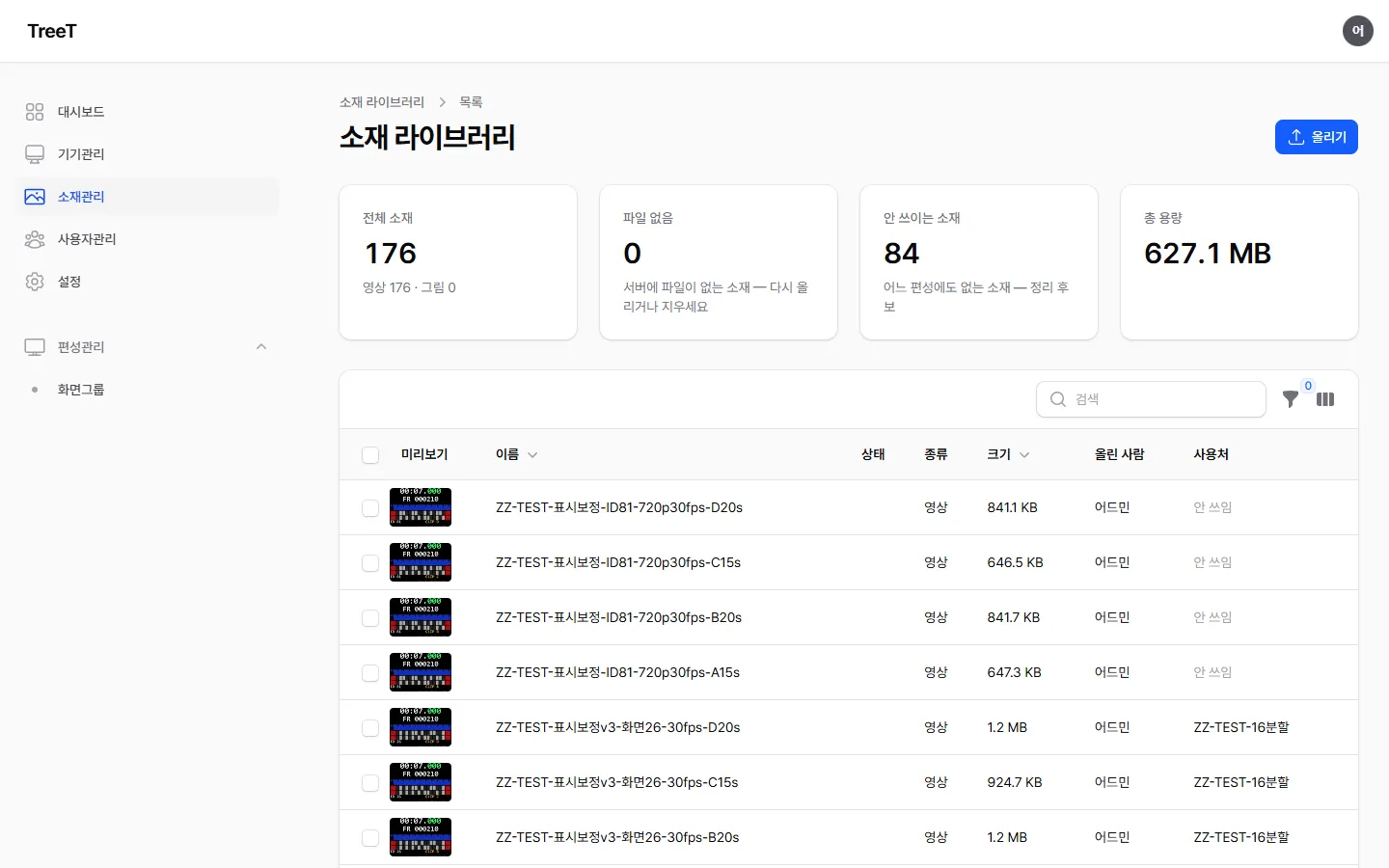Click the 상태 column header

pyautogui.click(x=873, y=455)
